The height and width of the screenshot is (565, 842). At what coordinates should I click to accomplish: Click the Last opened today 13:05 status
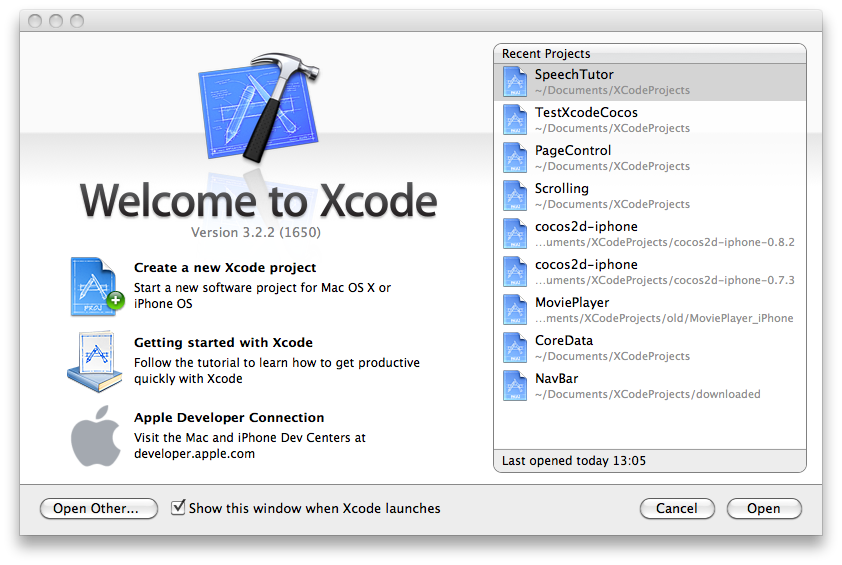point(574,461)
